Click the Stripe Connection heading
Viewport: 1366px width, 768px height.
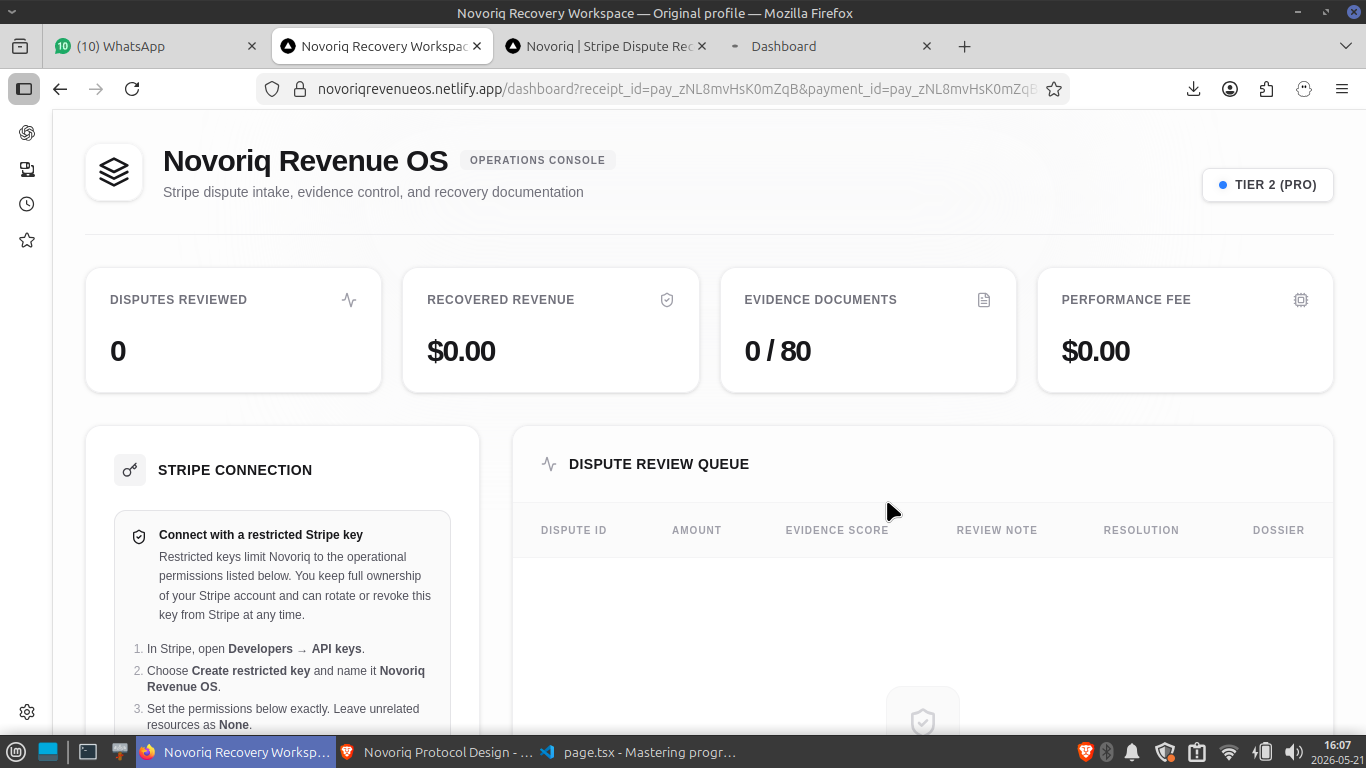pyautogui.click(x=235, y=470)
